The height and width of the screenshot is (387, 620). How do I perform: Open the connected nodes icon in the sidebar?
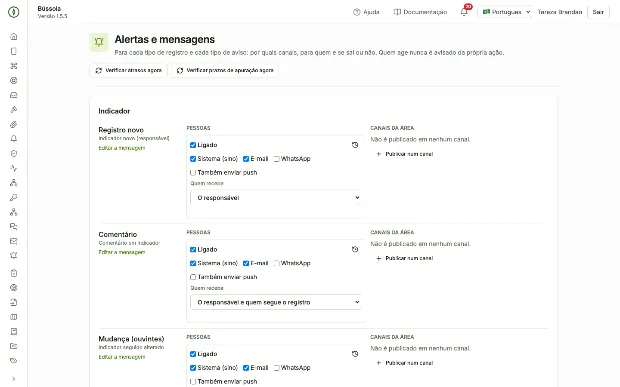[13, 212]
